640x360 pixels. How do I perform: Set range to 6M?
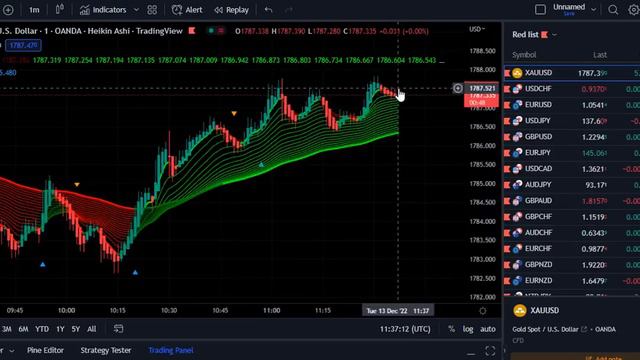point(23,329)
